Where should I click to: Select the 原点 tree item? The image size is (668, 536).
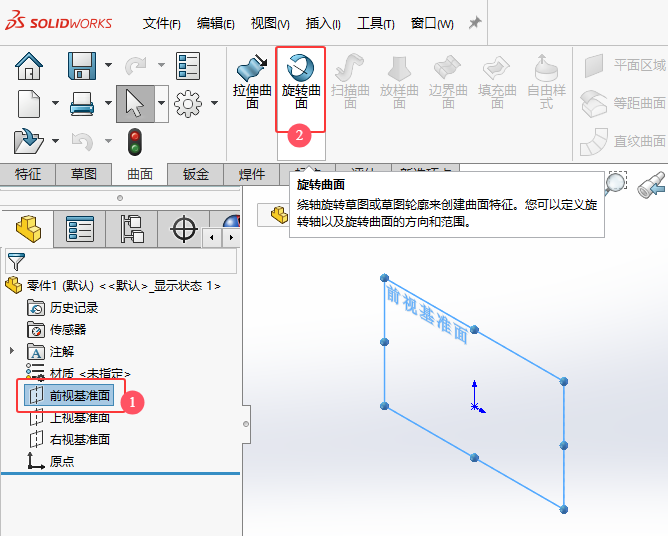point(51,461)
